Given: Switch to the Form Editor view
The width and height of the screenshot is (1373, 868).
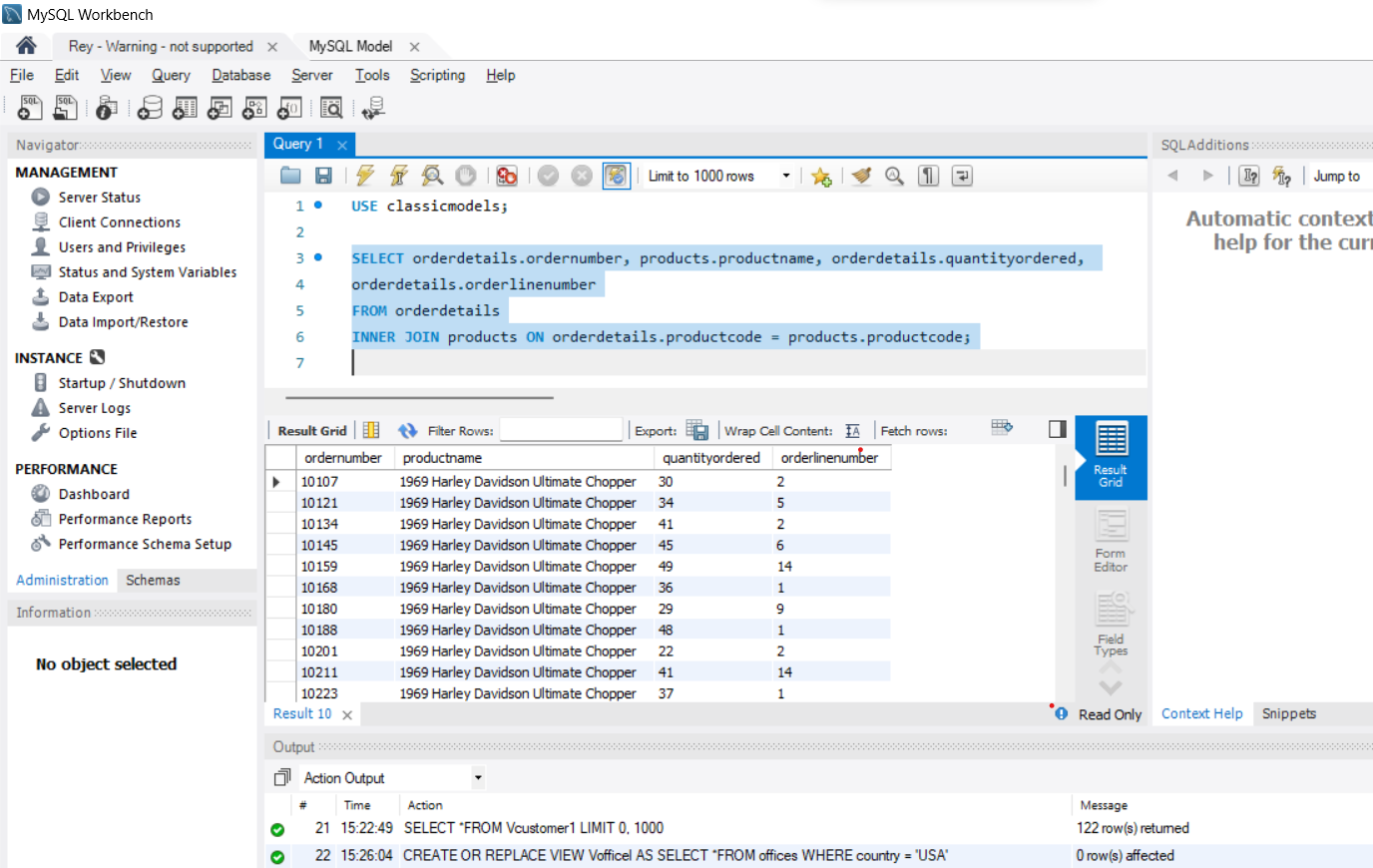Looking at the screenshot, I should coord(1111,541).
